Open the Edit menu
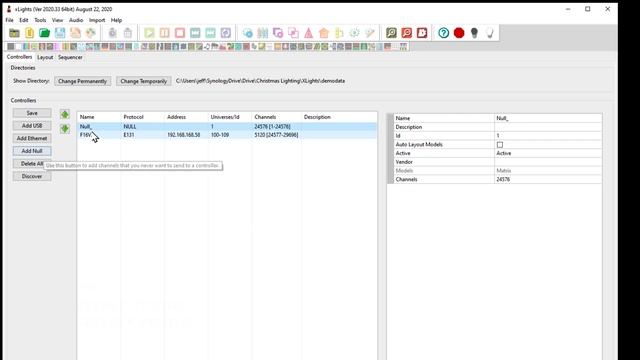 24,20
